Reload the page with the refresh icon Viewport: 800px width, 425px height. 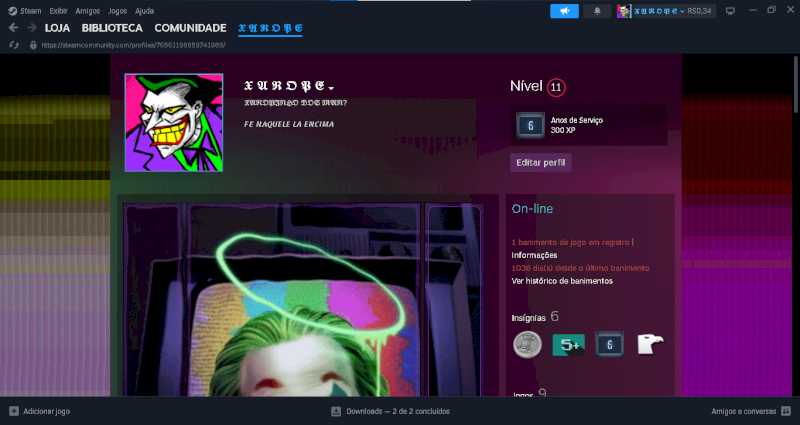tap(14, 45)
